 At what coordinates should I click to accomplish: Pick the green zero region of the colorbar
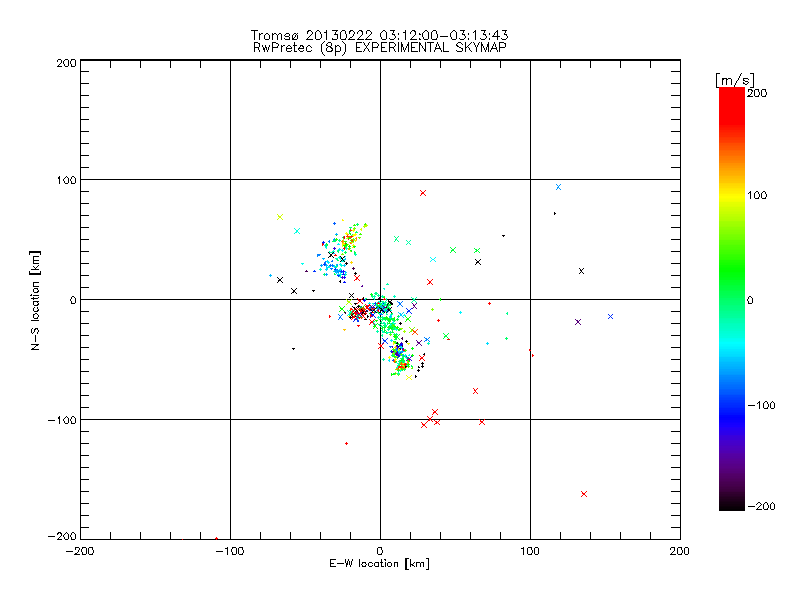click(732, 299)
